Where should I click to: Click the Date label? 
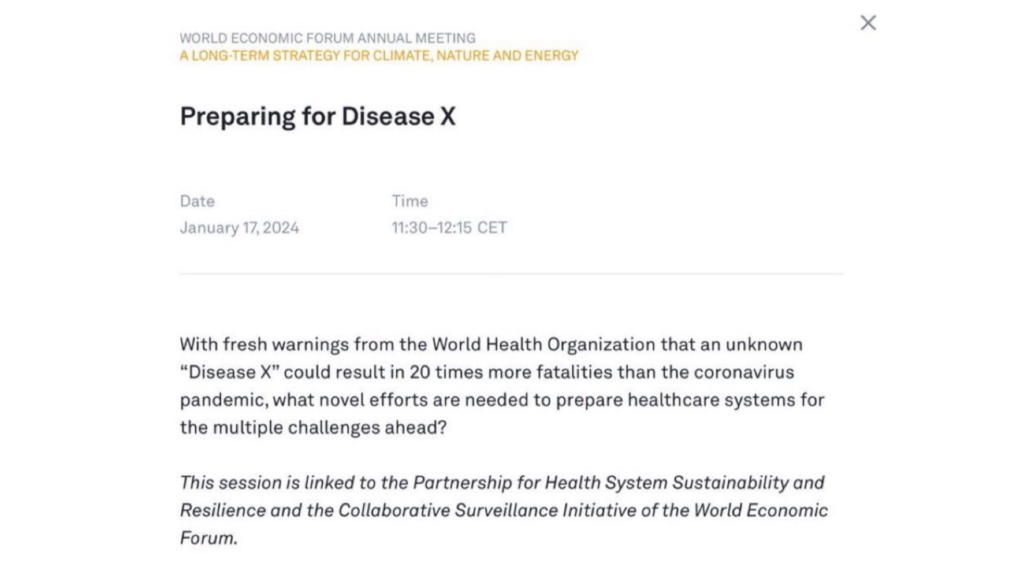click(x=197, y=201)
